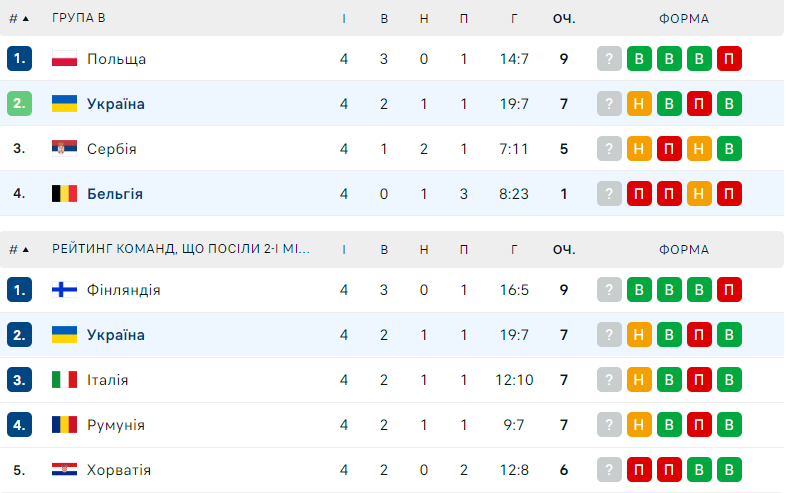This screenshot has width=786, height=493.
Task: Click Г goals header in second-place ranking table
Action: pos(514,250)
